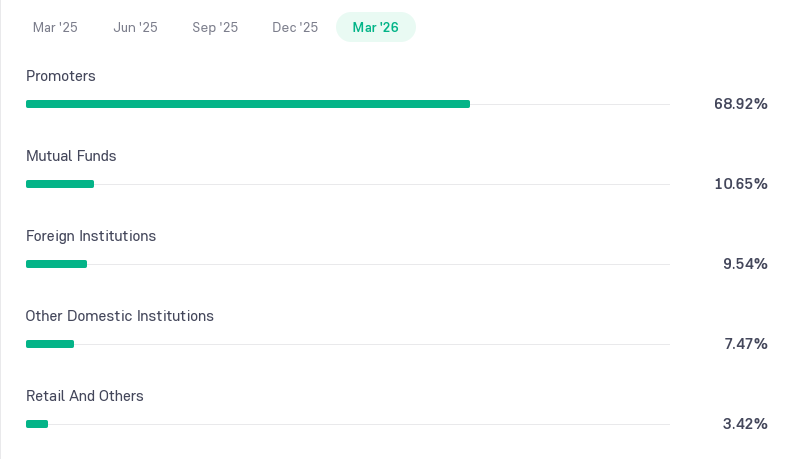Switch to the Jun '25 tab
This screenshot has width=799, height=459.
pyautogui.click(x=135, y=27)
